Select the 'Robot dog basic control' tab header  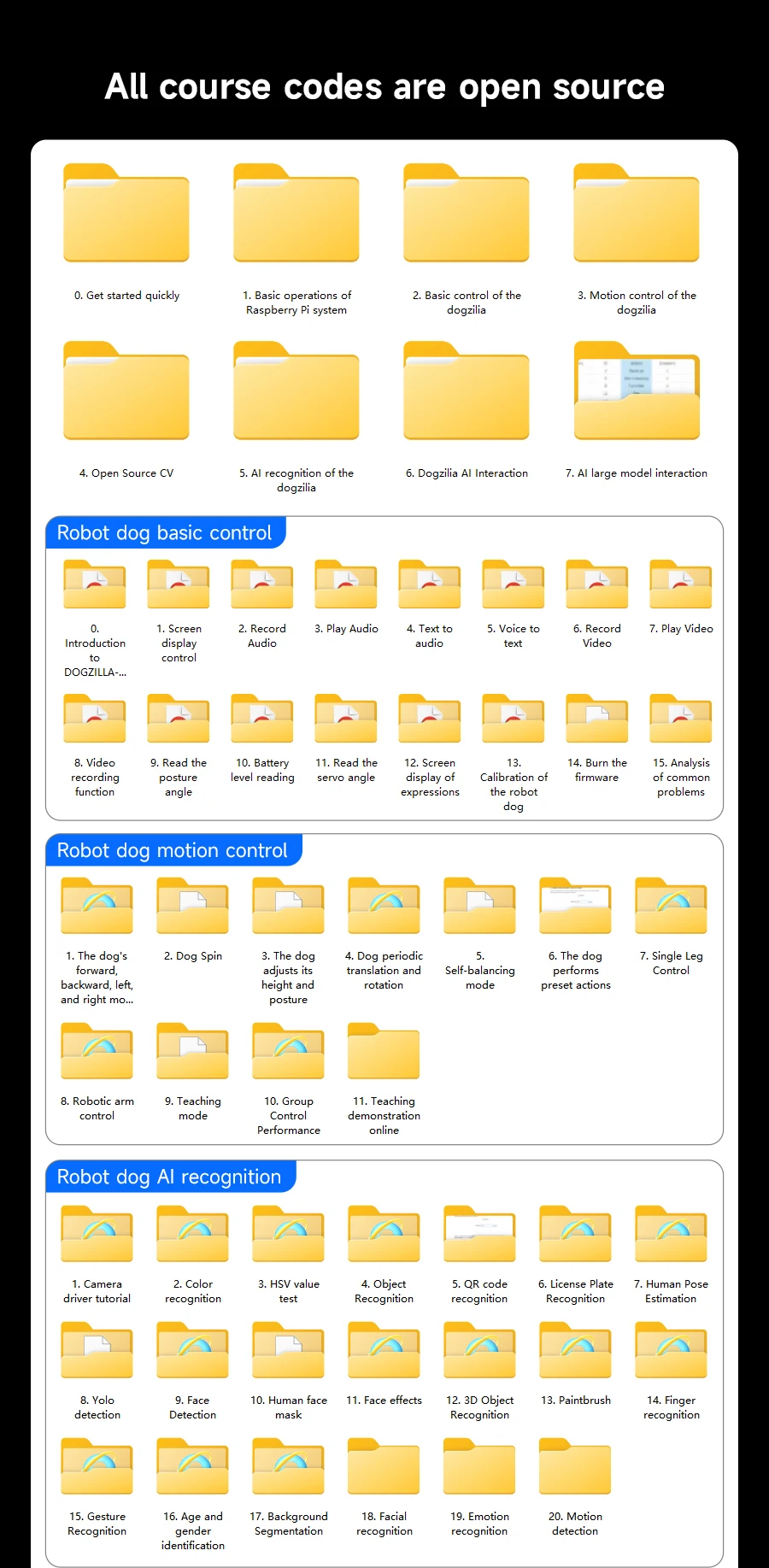165,533
